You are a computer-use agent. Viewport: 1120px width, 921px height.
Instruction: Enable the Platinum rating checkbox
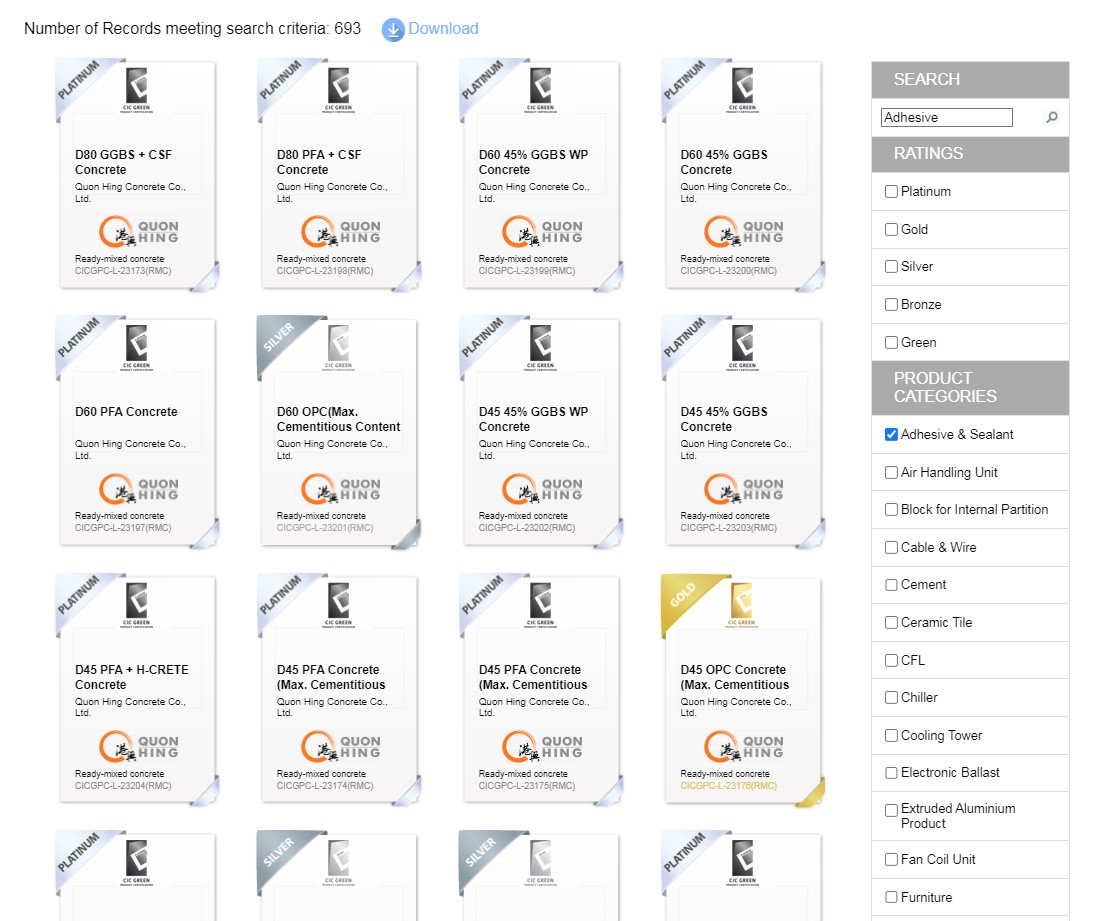891,192
